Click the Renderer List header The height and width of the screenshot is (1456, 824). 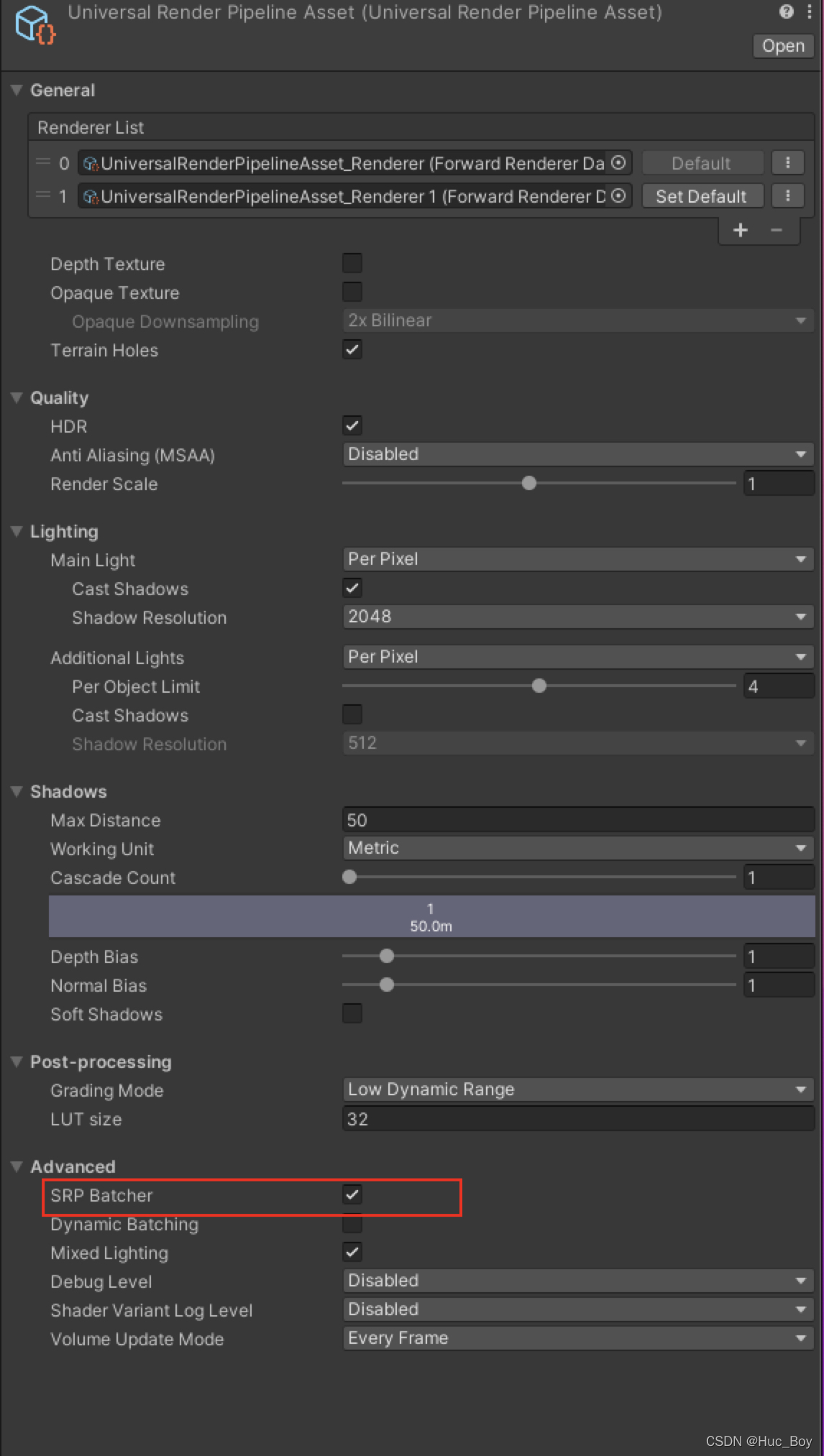click(421, 127)
